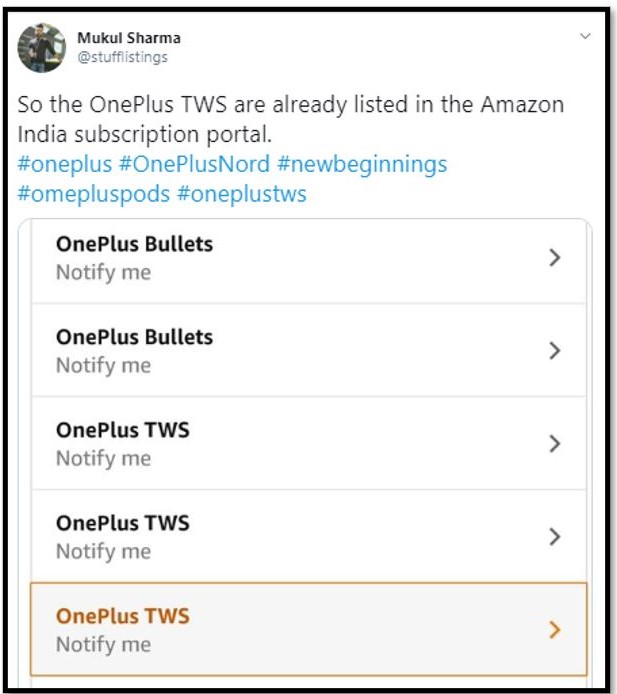Image resolution: width=617 pixels, height=694 pixels.
Task: Select the first OnePlus Bullets title
Action: tap(134, 244)
